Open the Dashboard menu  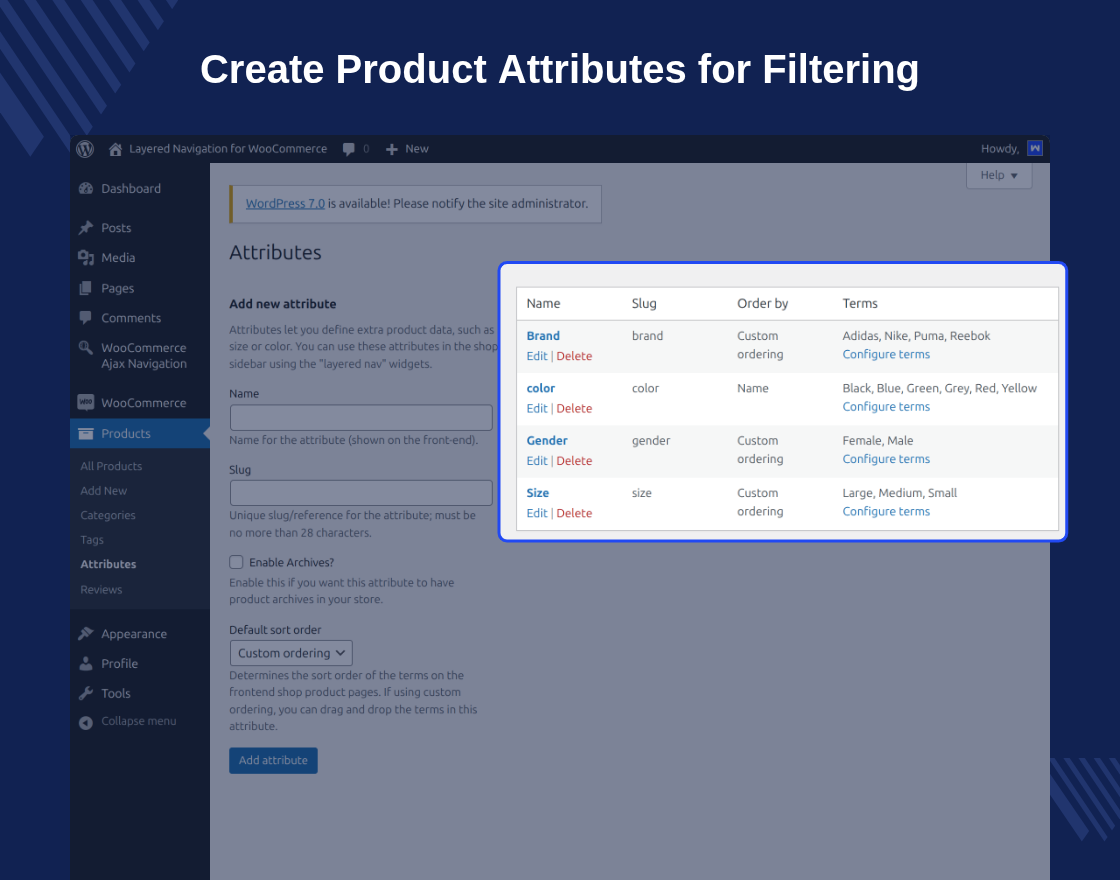(x=131, y=189)
